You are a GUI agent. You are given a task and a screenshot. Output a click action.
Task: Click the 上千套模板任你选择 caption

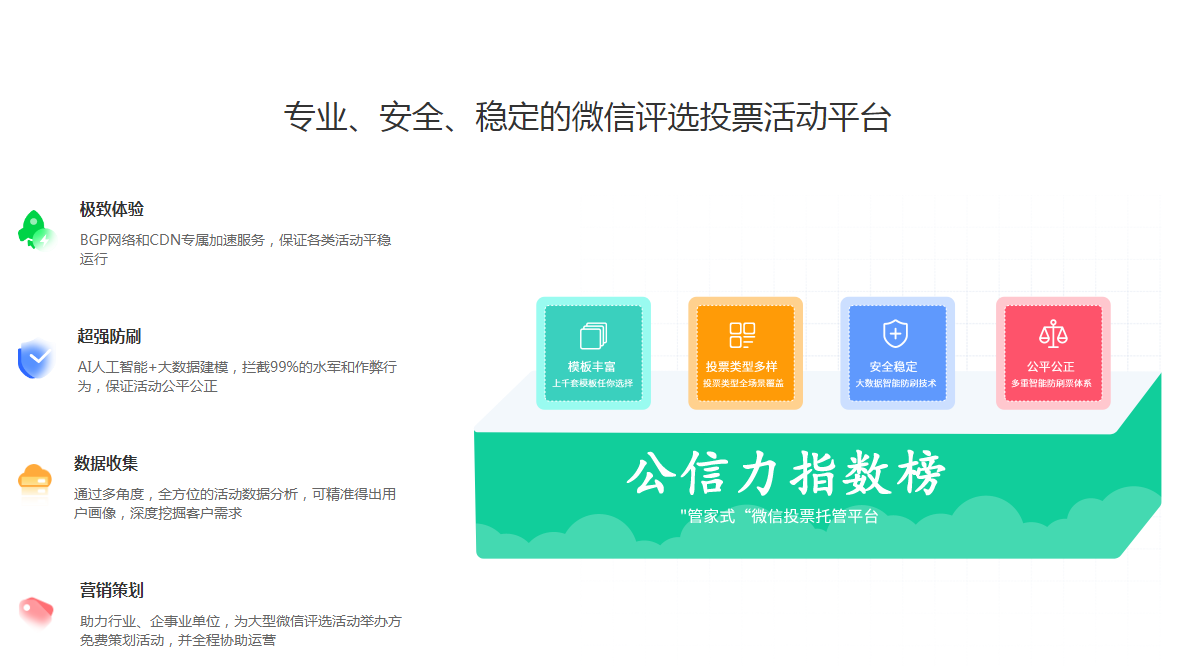pos(593,384)
